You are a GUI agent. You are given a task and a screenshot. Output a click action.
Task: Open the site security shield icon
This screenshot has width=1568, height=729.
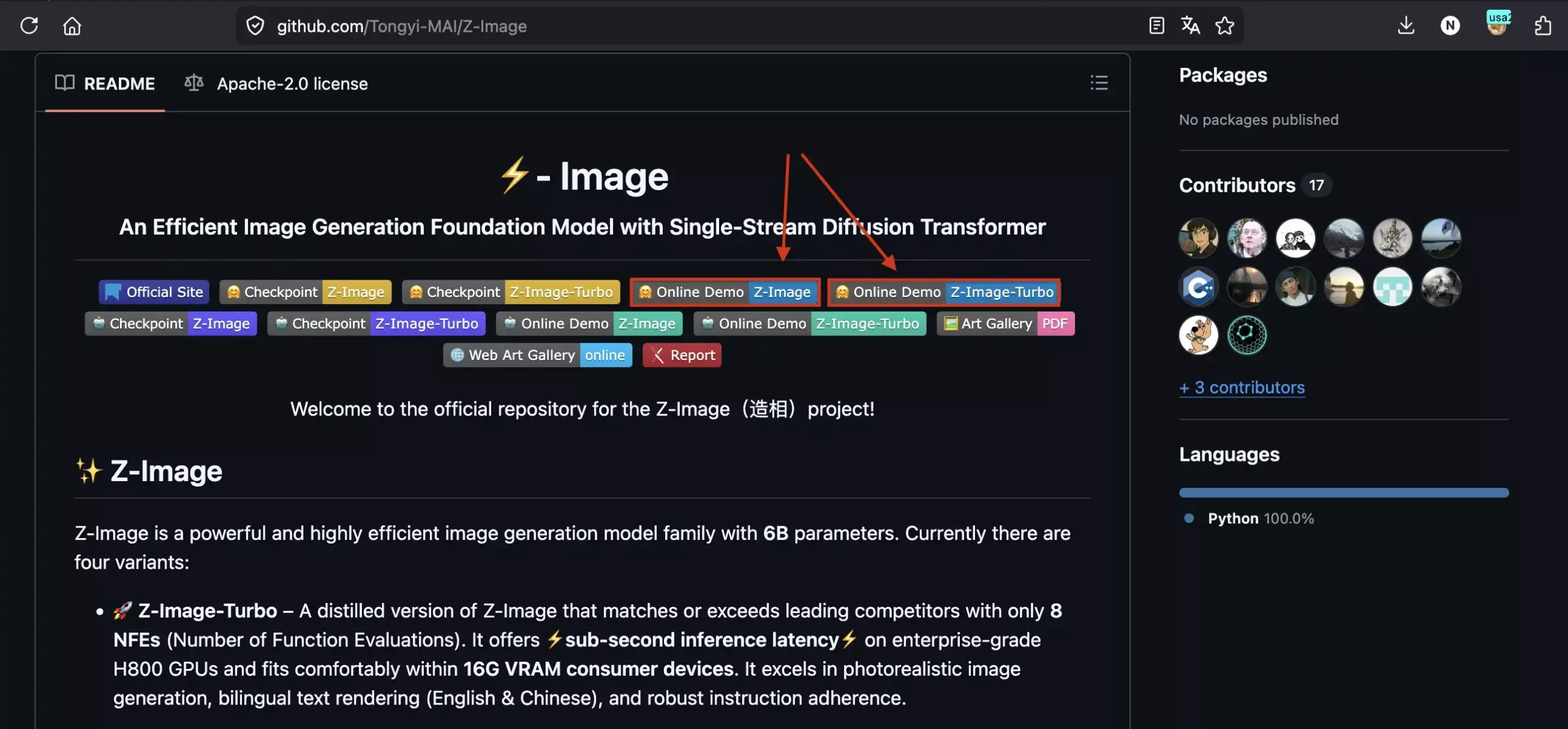(255, 26)
